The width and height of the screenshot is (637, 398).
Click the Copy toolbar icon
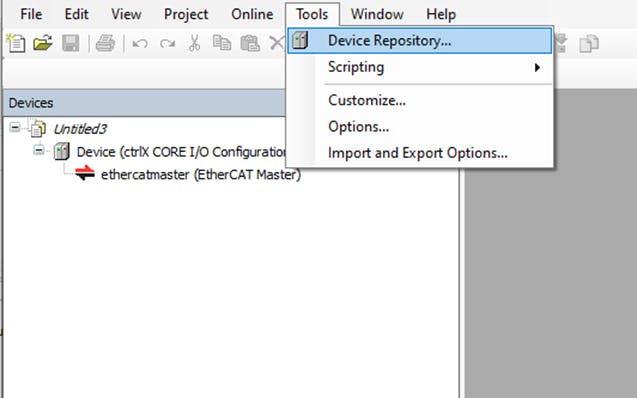coord(222,43)
